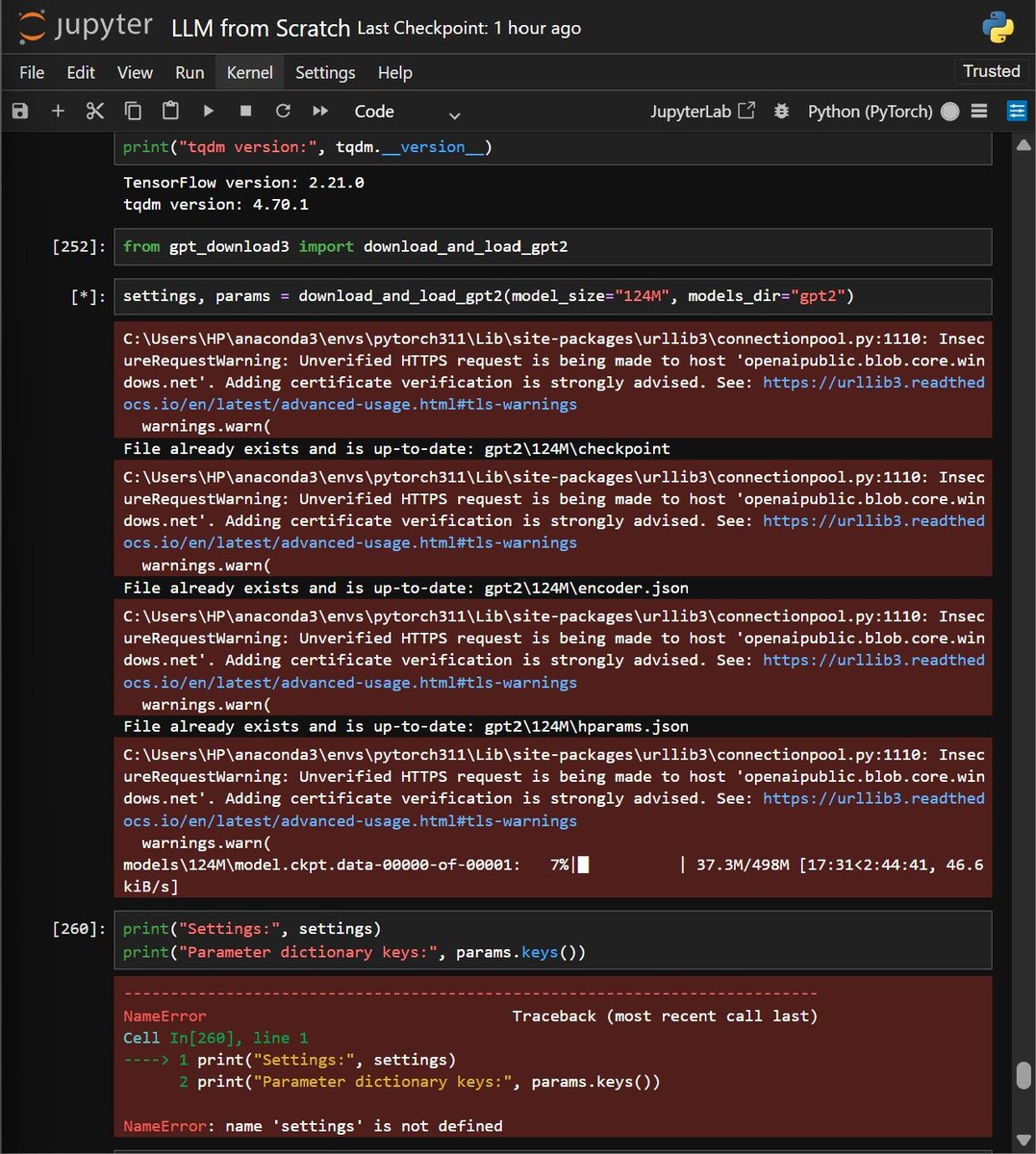Click the Trusted notebook indicator
1036x1154 pixels.
pos(992,71)
